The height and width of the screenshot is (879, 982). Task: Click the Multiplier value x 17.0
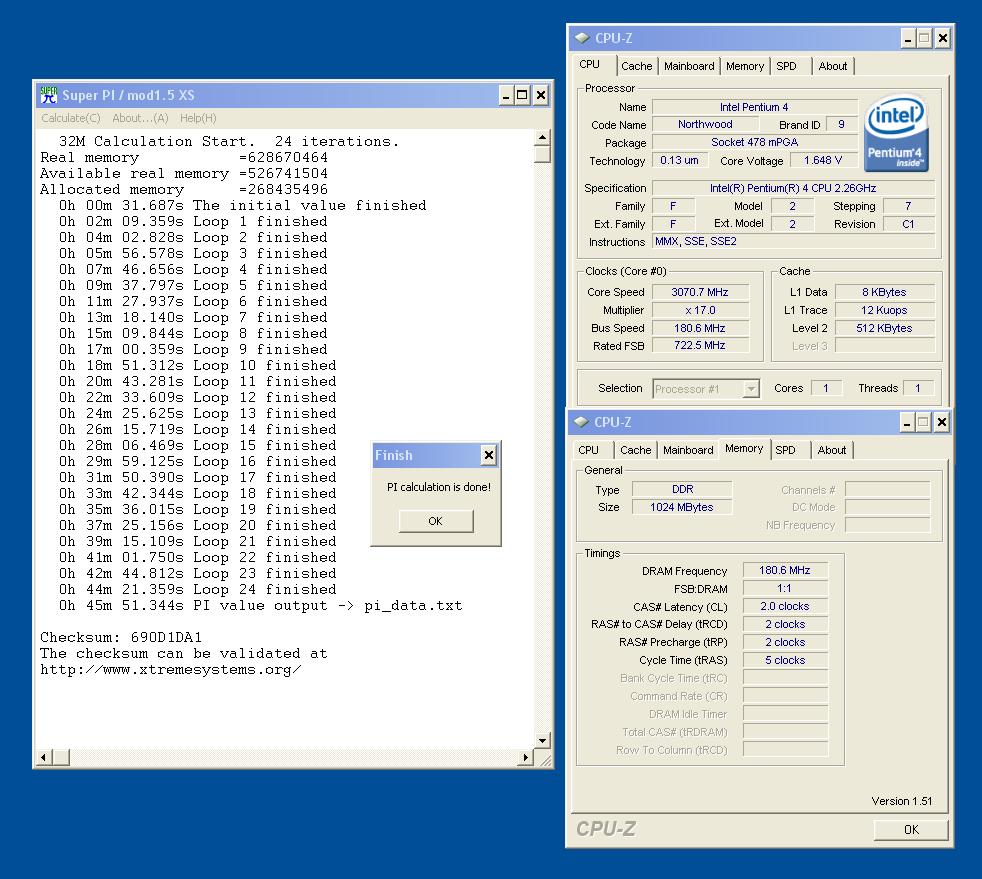coord(700,311)
